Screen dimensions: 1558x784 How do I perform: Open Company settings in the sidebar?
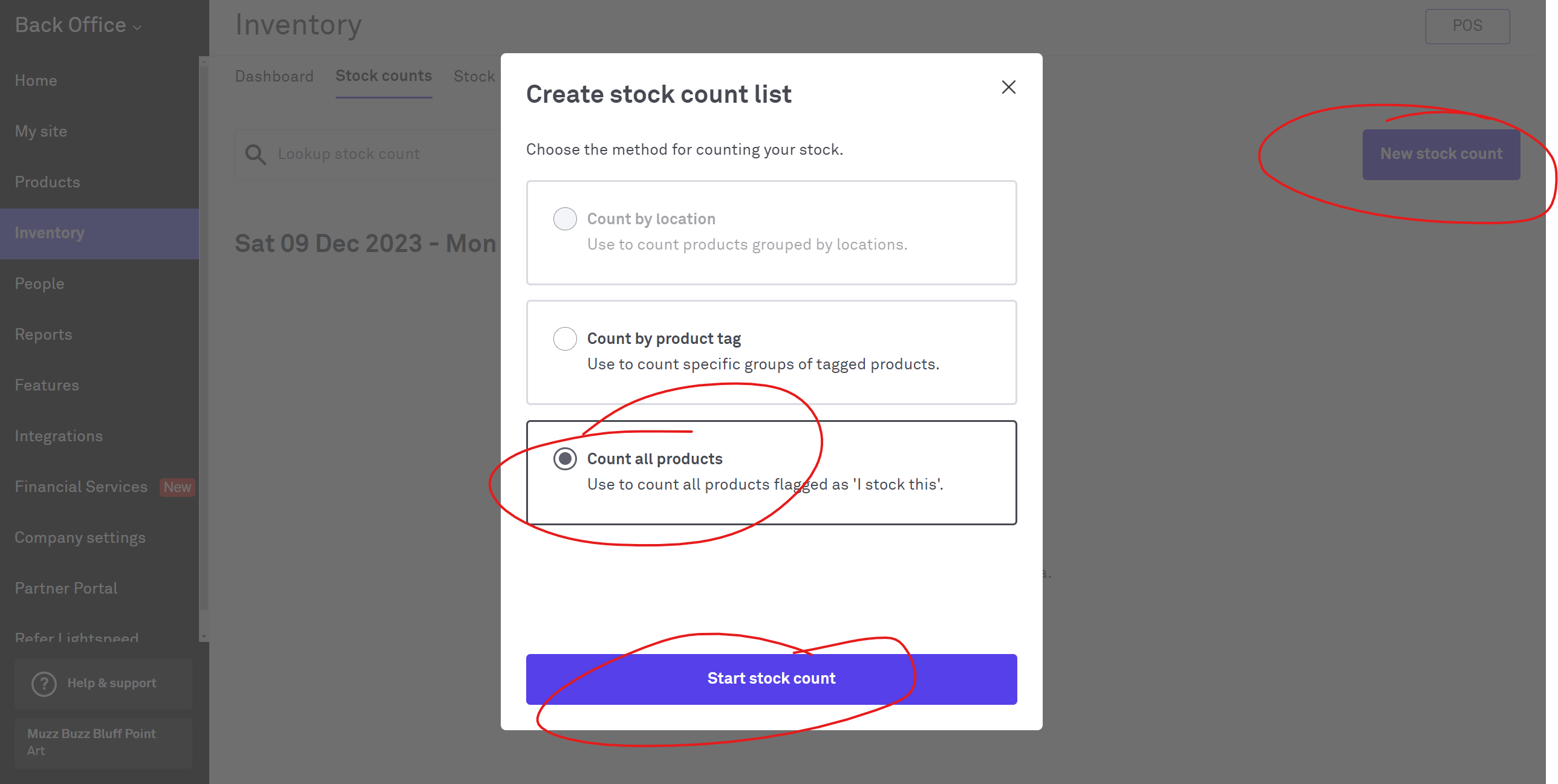pos(80,537)
